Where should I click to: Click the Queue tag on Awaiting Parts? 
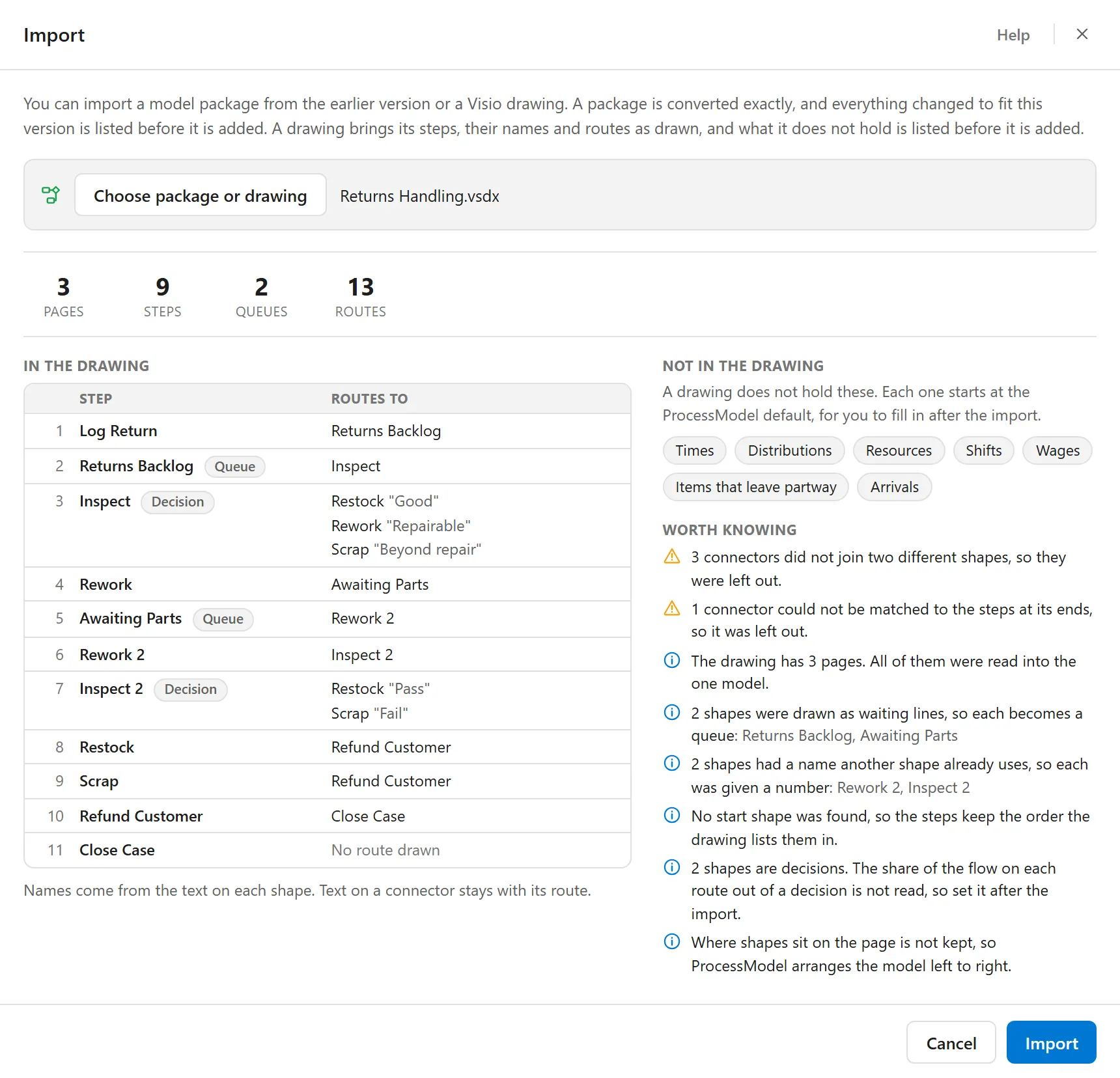tap(223, 618)
